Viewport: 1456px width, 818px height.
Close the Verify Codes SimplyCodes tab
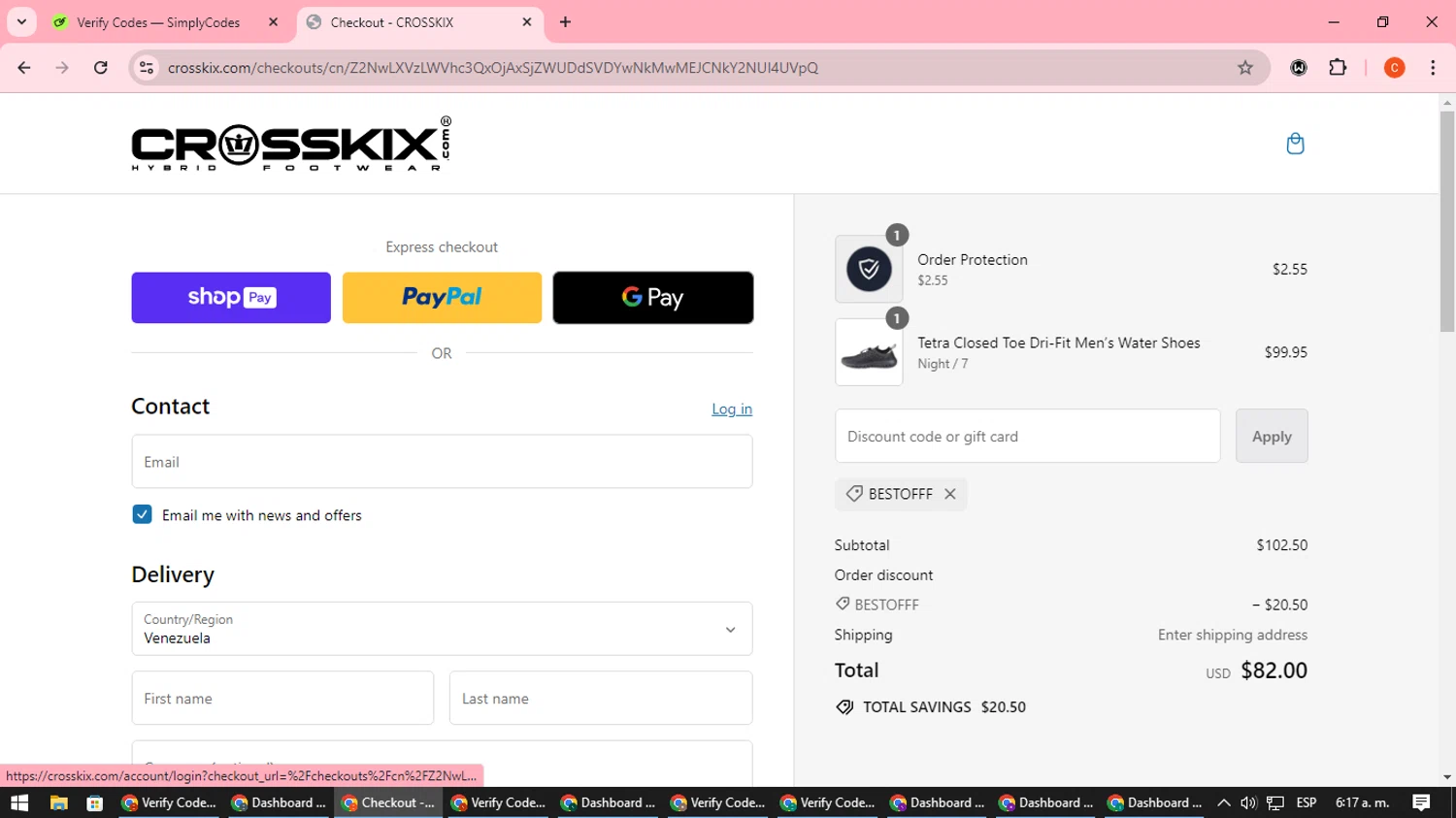point(273,21)
